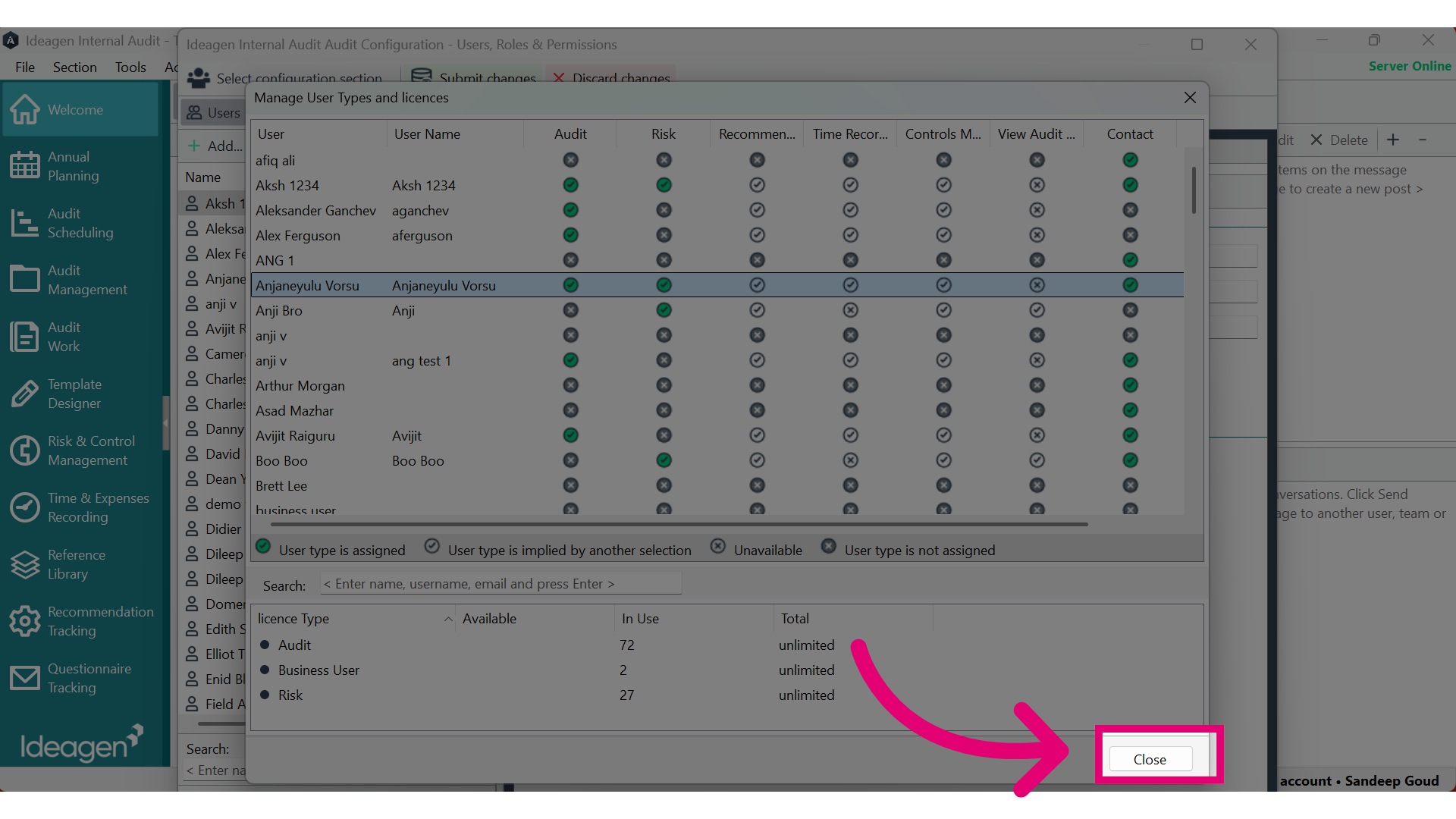Click the vertical scrollbar of user list

[1194, 190]
